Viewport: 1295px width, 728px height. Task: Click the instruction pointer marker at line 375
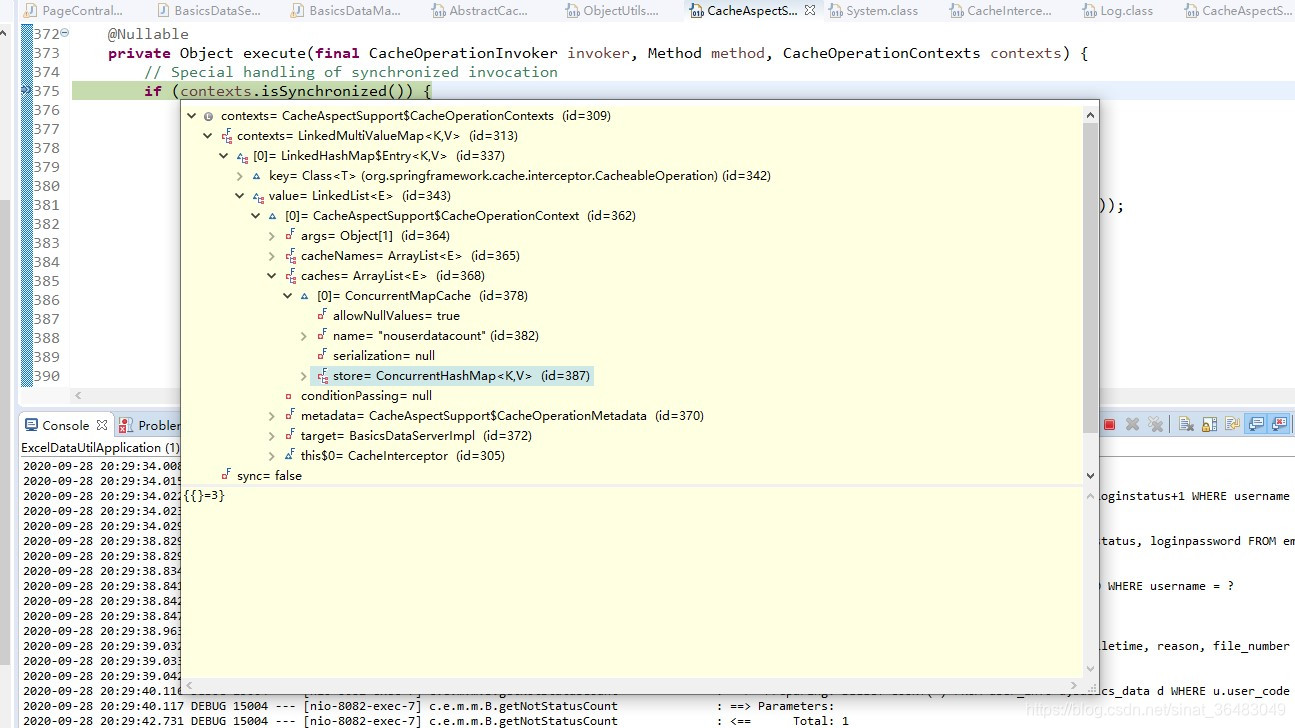click(26, 91)
